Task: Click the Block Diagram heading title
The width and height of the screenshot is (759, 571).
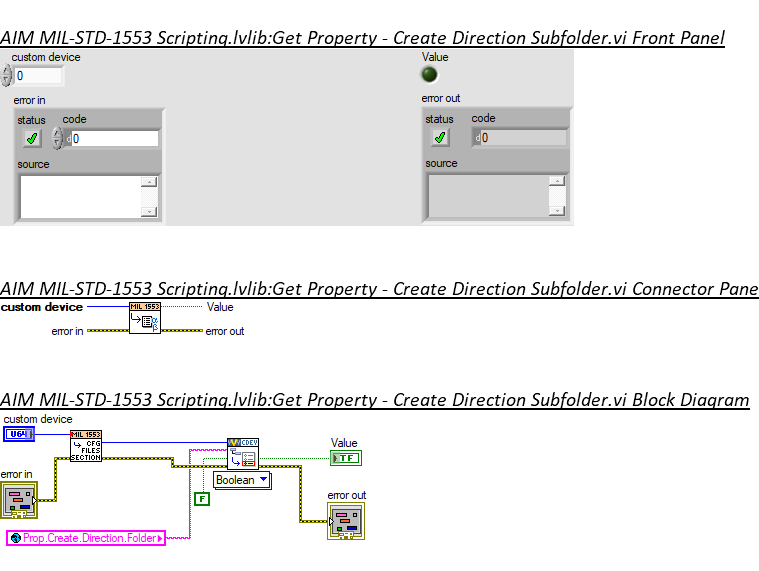Action: 375,400
